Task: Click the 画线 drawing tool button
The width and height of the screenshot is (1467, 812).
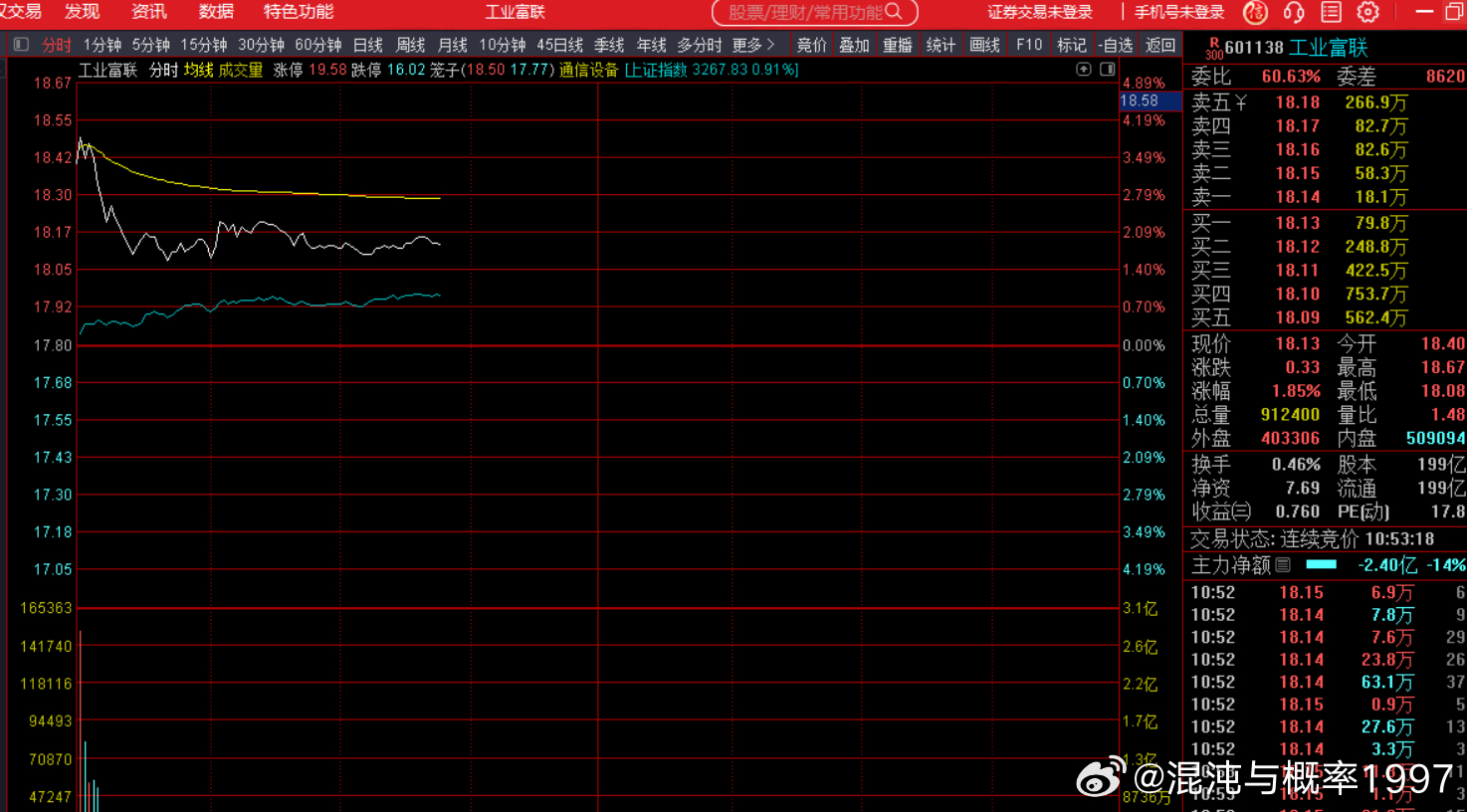Action: click(x=984, y=45)
